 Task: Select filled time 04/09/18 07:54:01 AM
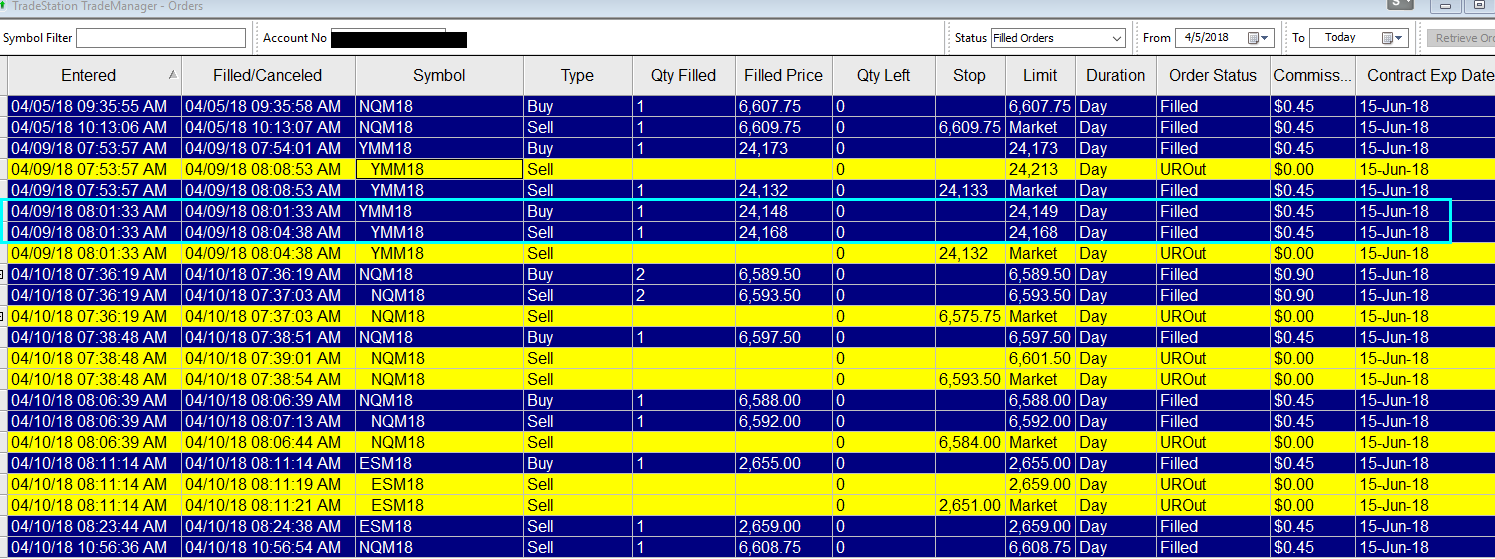click(x=268, y=148)
